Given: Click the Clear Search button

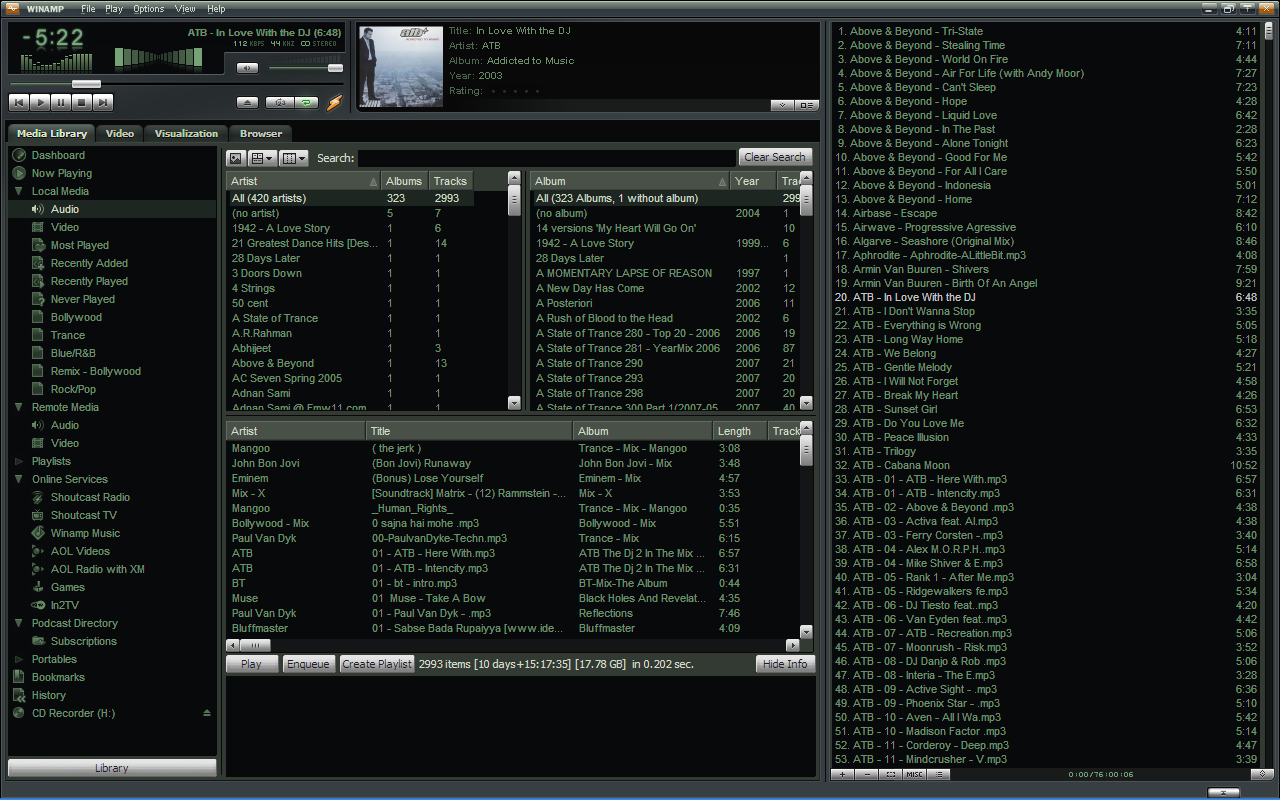Looking at the screenshot, I should coord(775,157).
